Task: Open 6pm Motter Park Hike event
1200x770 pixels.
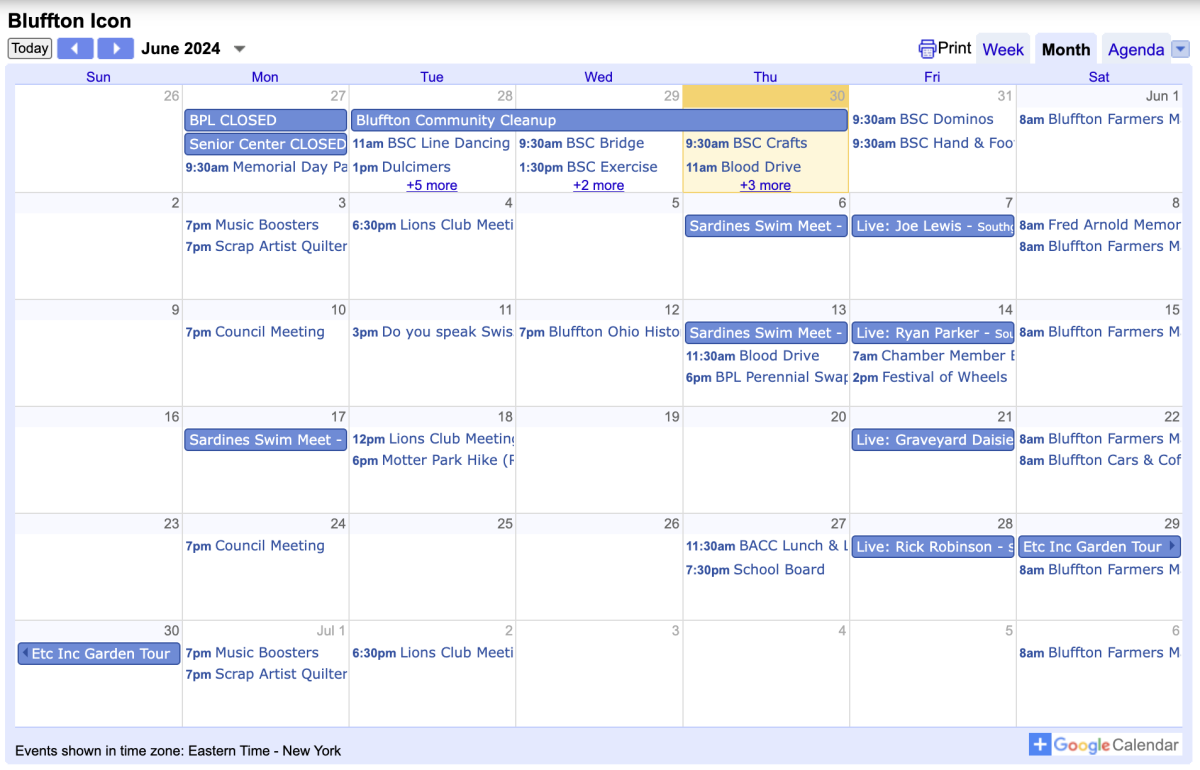Action: (x=432, y=460)
